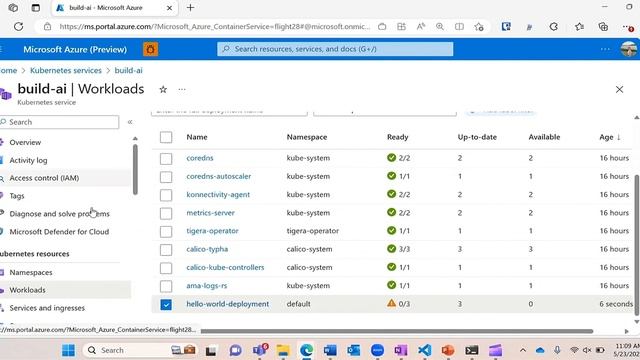
Task: Open the ama-logs-rs deployment link
Action: point(207,286)
